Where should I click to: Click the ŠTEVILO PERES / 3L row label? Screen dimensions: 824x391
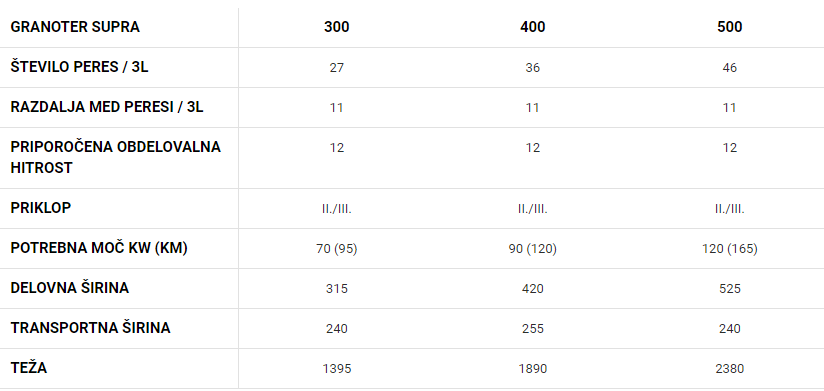coord(79,67)
